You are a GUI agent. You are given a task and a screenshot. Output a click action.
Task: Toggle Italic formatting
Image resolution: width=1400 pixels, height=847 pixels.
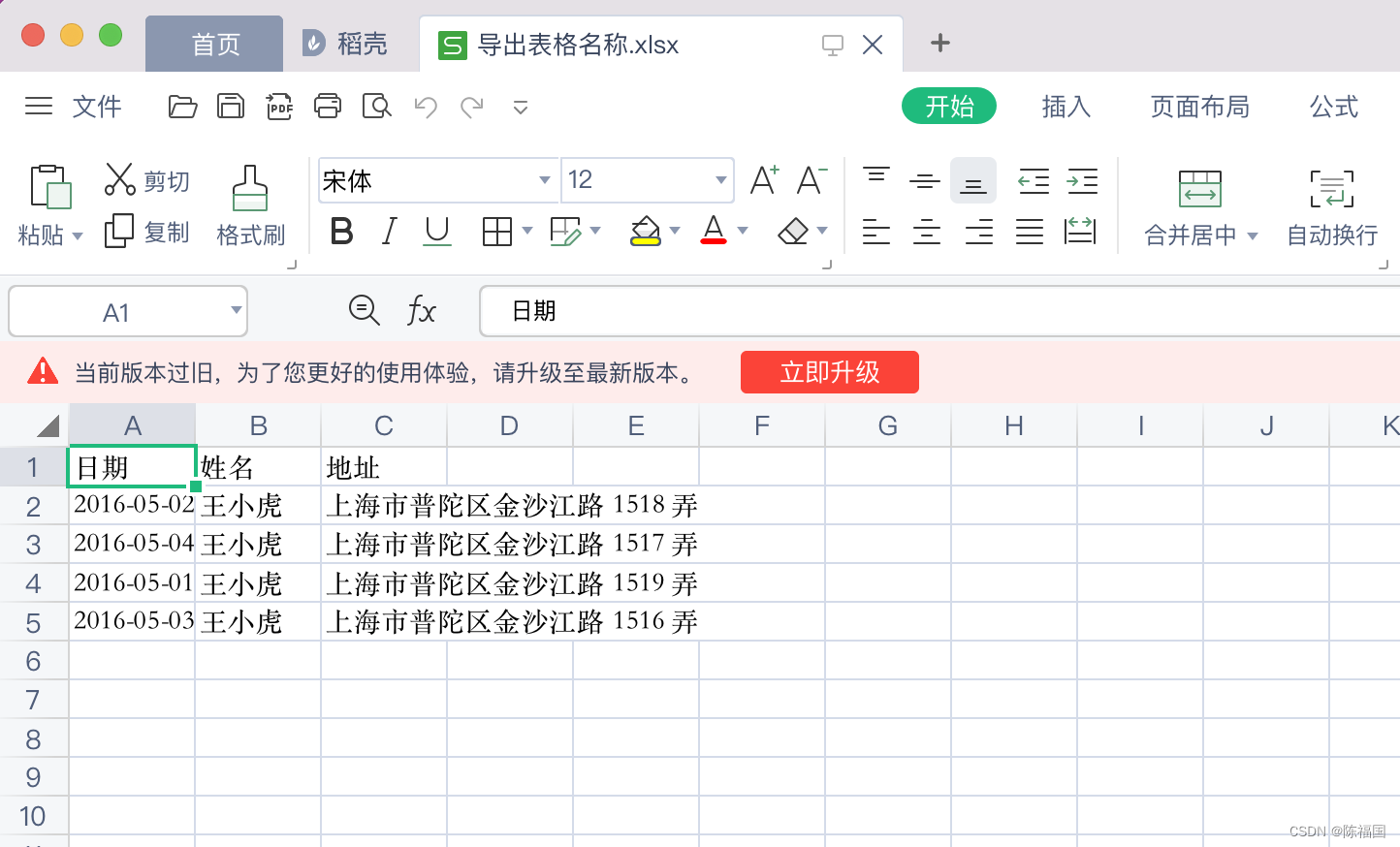(x=390, y=231)
